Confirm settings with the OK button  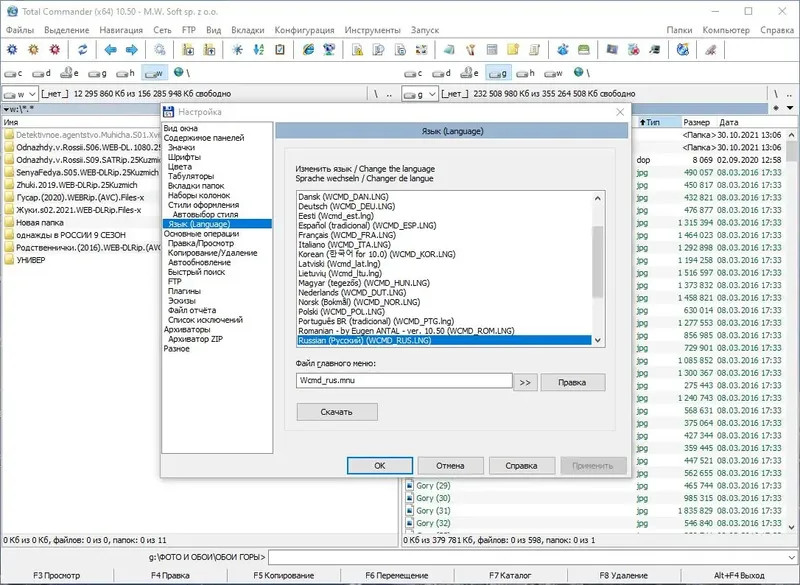click(381, 464)
